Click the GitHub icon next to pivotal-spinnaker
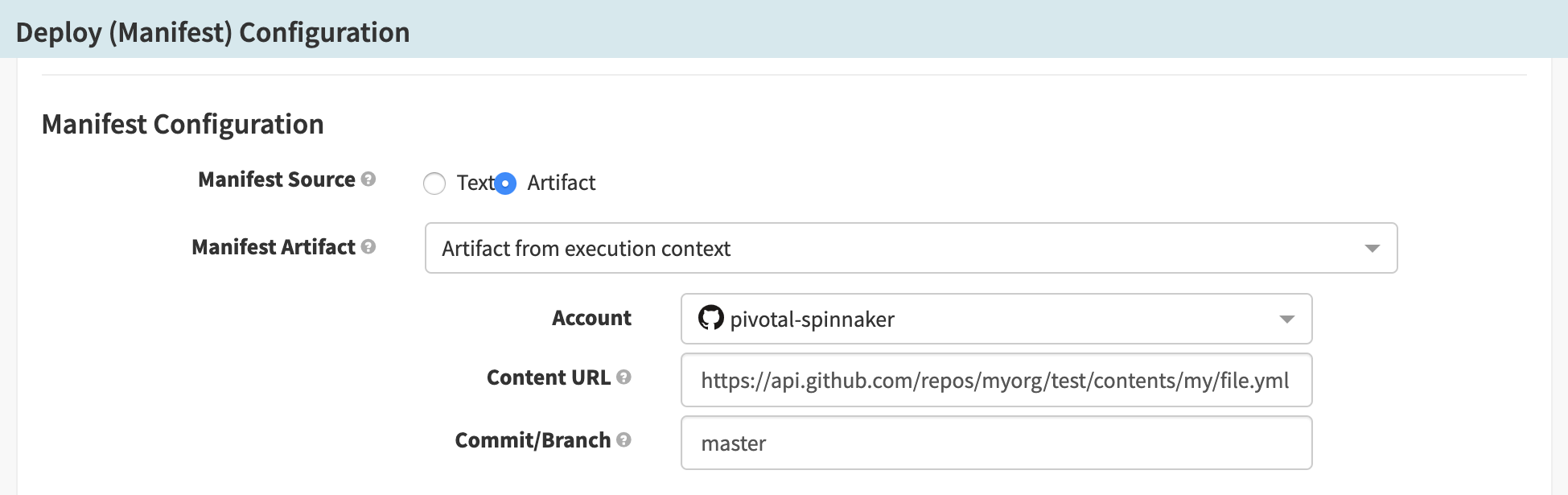The width and height of the screenshot is (1568, 495). 711,319
